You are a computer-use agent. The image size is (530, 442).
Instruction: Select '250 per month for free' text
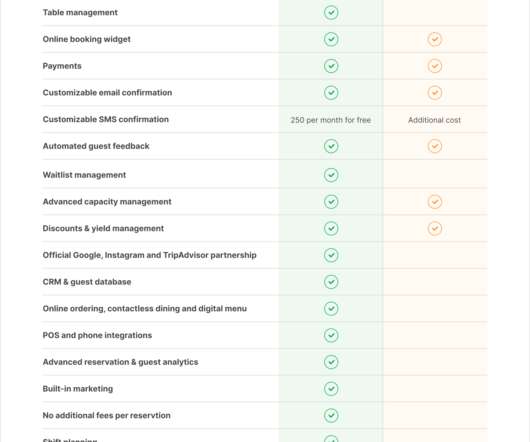click(x=331, y=120)
